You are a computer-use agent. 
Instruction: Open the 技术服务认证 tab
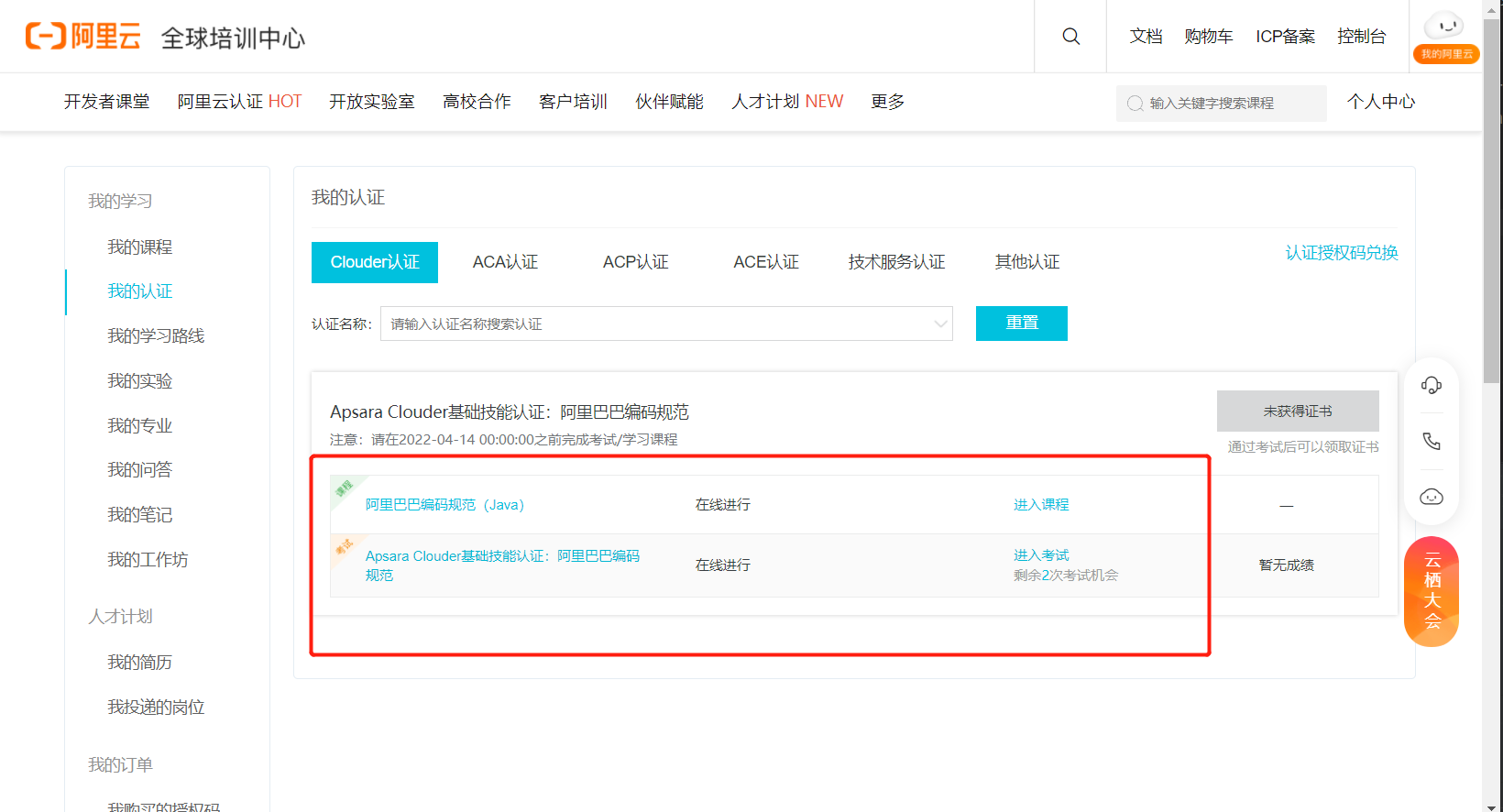[896, 262]
